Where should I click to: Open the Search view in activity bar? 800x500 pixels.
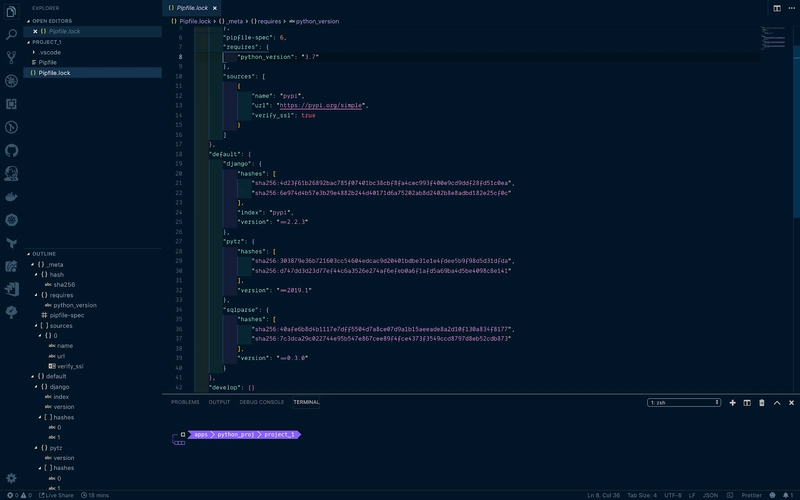coord(12,34)
